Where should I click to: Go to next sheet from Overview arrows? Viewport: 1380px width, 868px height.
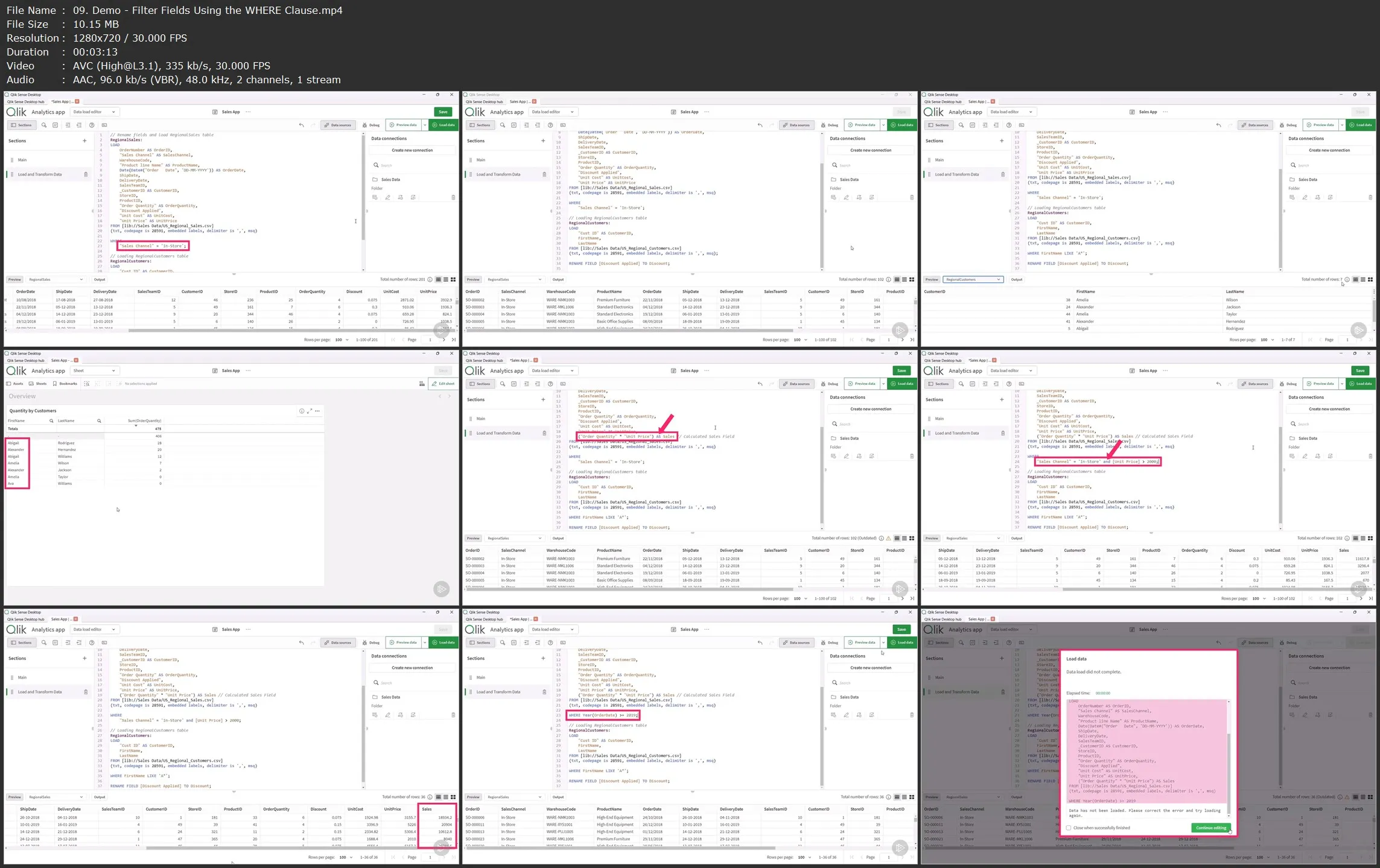[449, 396]
